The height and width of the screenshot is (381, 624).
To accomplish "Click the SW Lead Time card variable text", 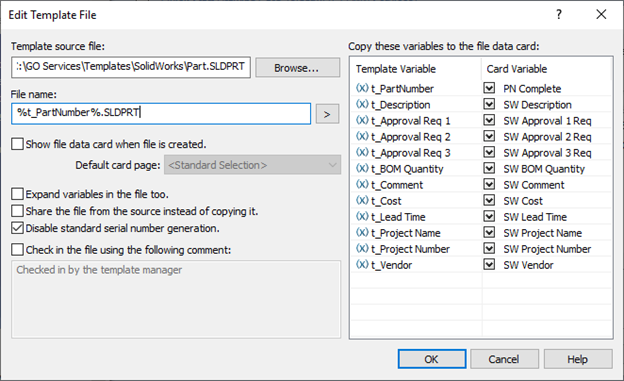I will click(535, 217).
